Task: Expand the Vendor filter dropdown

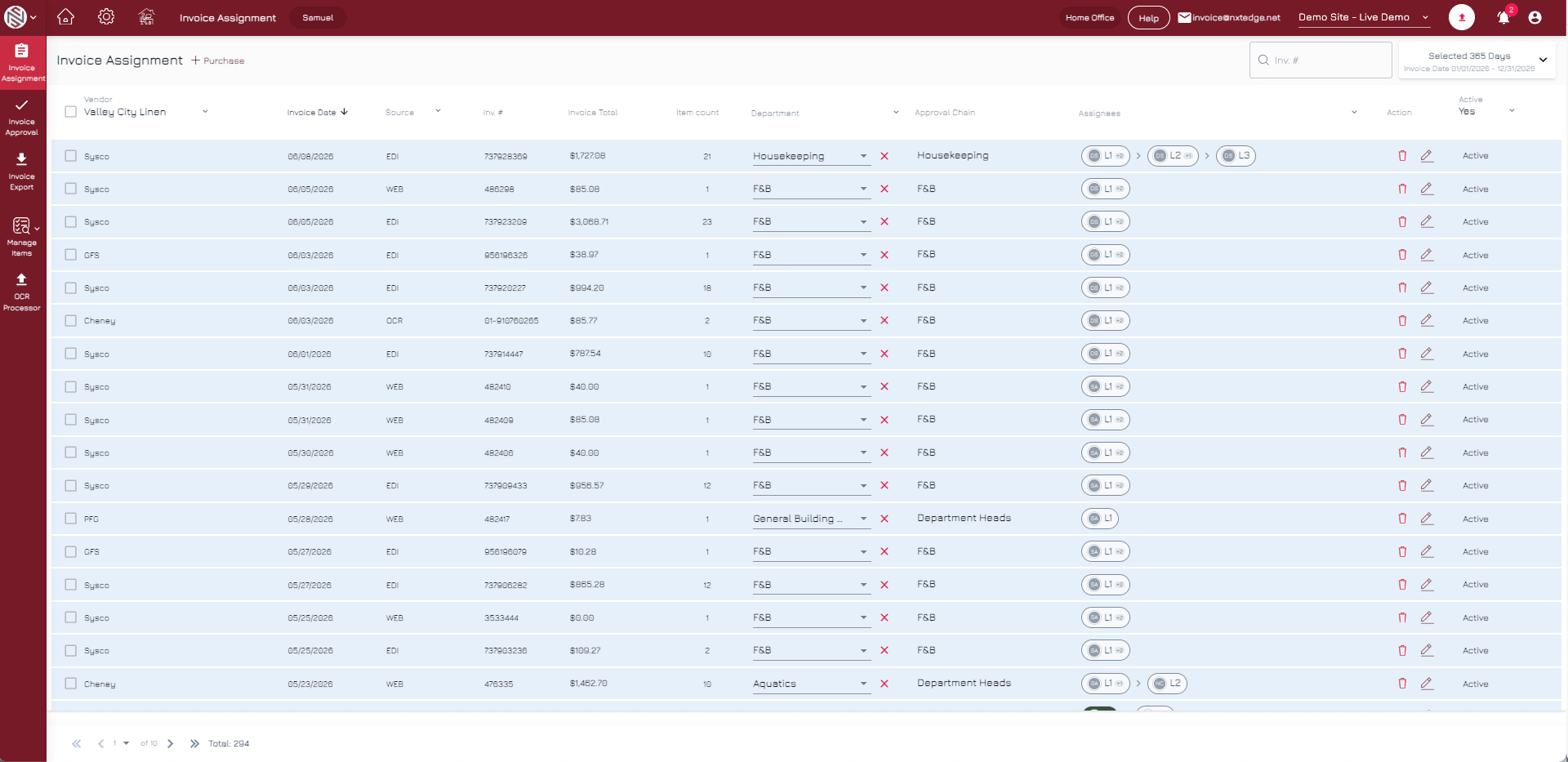Action: pos(205,111)
